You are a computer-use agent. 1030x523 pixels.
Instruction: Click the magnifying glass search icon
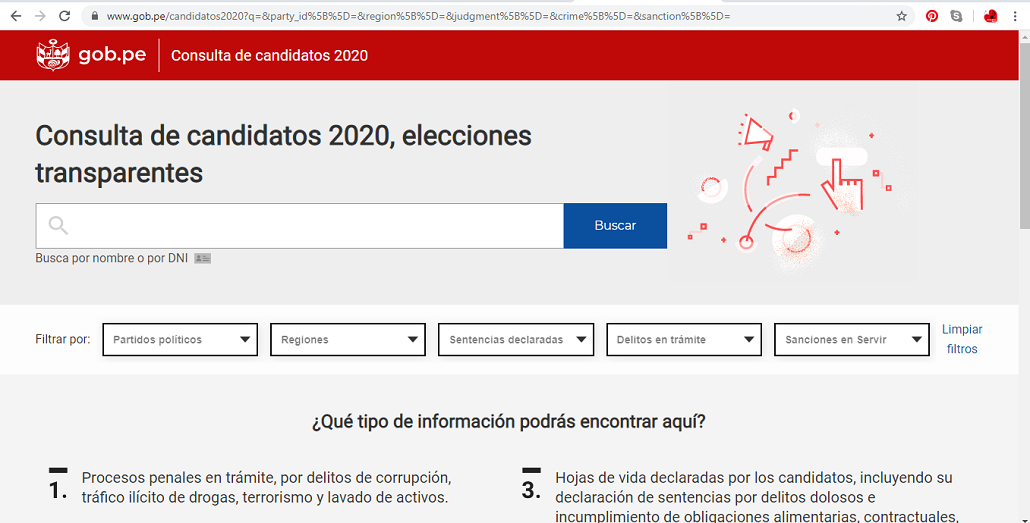point(58,226)
